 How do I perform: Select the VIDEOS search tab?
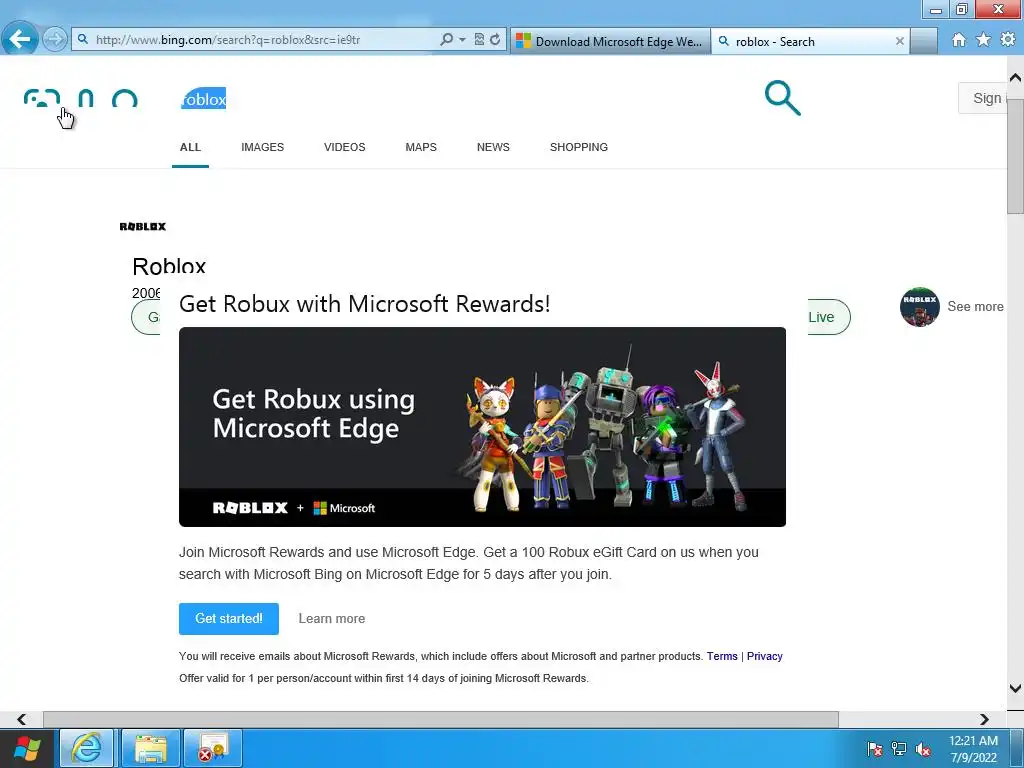[345, 147]
